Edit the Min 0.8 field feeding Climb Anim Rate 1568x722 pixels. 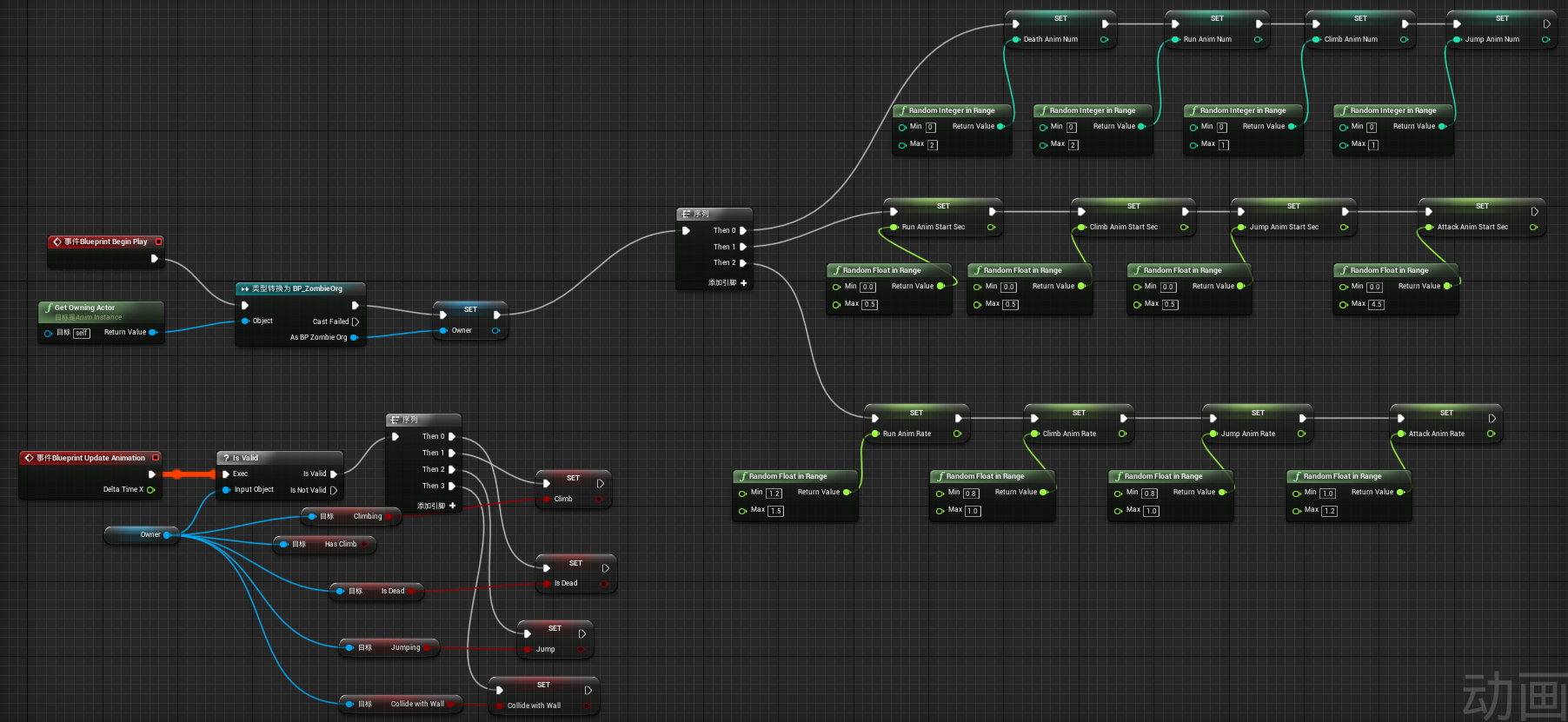pos(972,493)
